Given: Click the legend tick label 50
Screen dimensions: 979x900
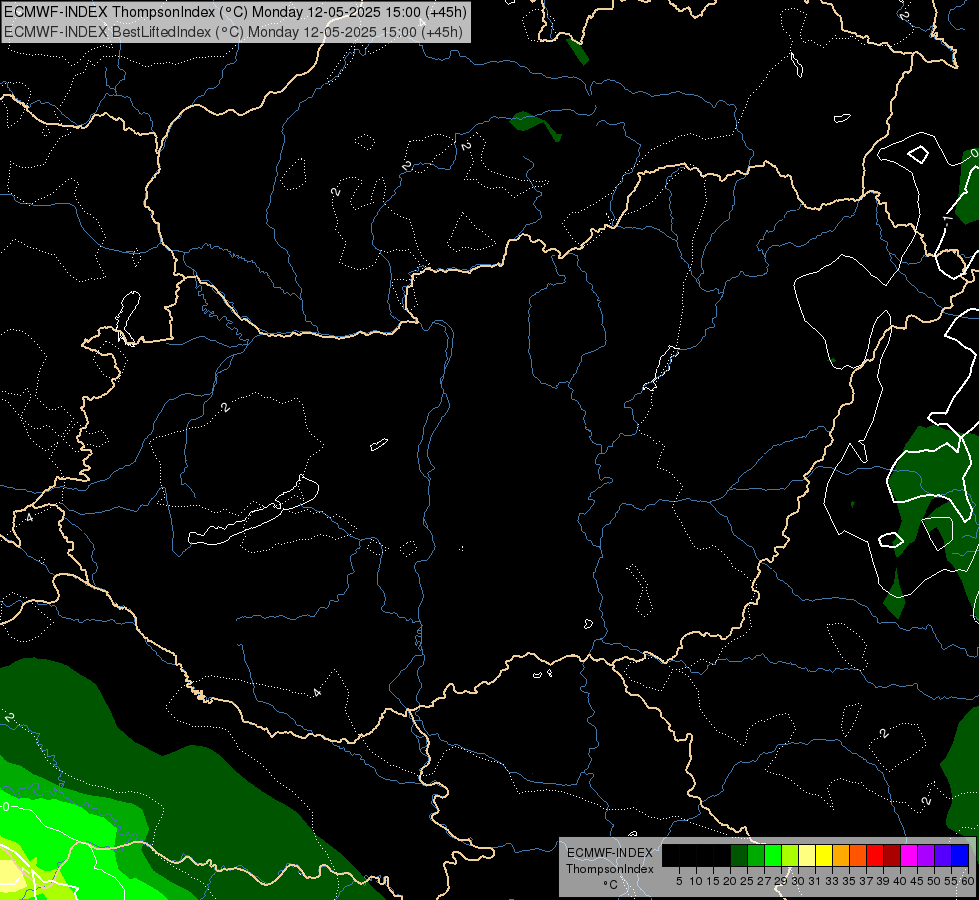Looking at the screenshot, I should [933, 881].
